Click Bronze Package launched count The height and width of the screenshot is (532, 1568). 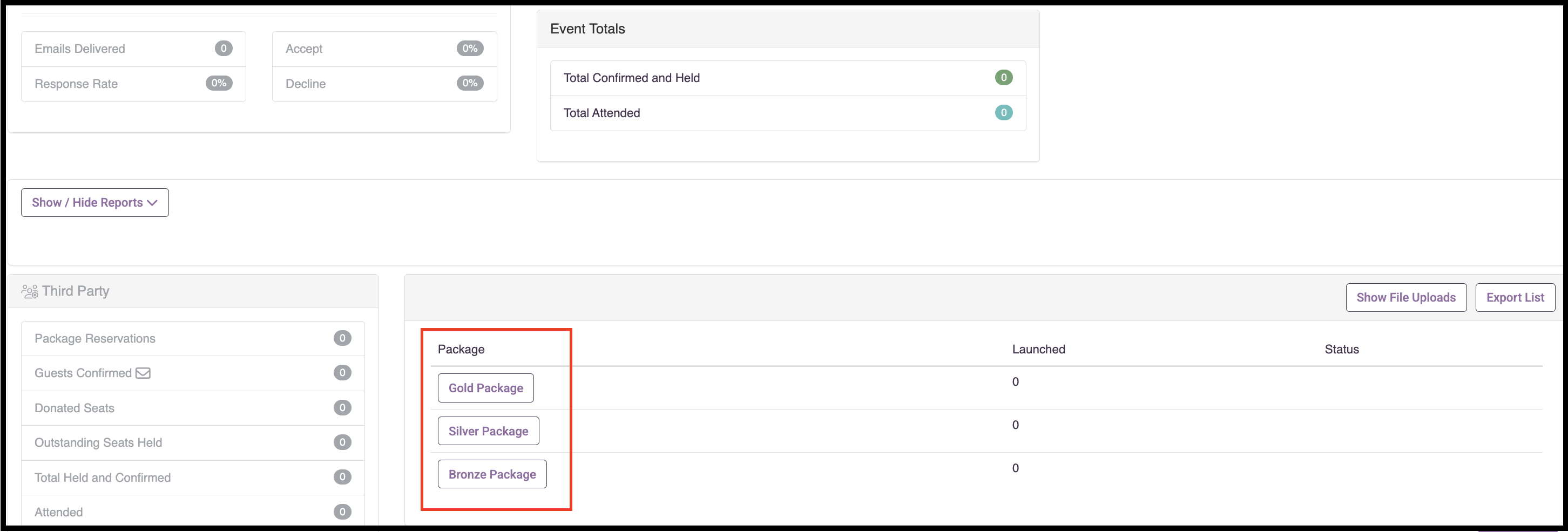click(1015, 468)
